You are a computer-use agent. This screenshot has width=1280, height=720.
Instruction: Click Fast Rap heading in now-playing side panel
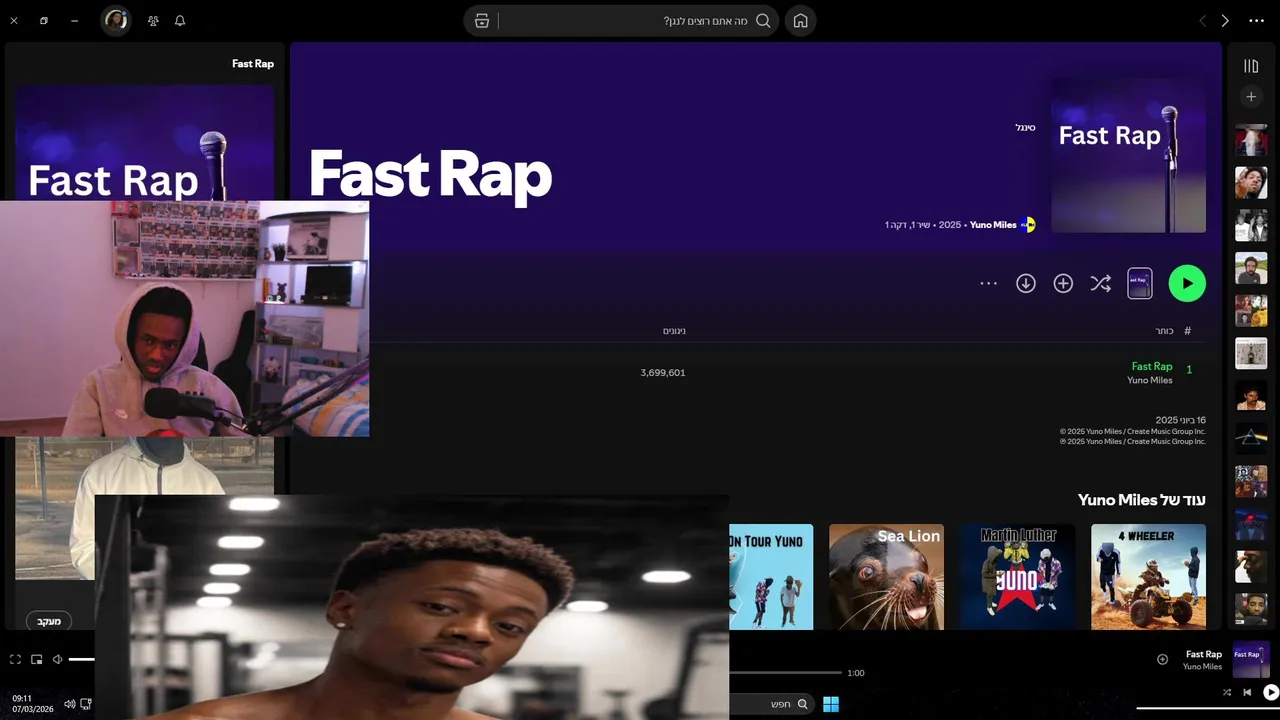pyautogui.click(x=253, y=64)
